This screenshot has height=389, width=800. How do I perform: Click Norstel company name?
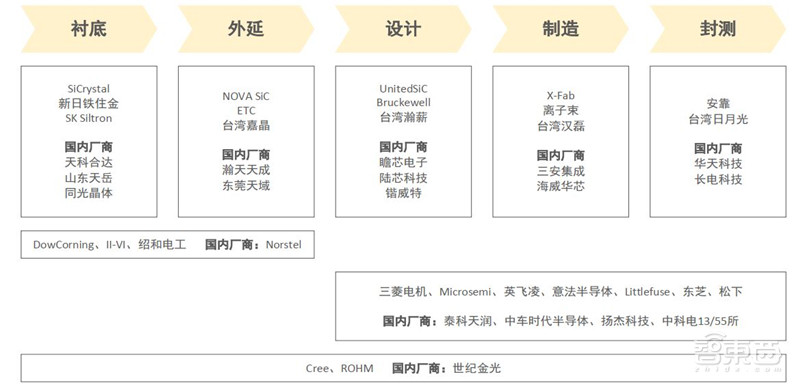pyautogui.click(x=284, y=245)
